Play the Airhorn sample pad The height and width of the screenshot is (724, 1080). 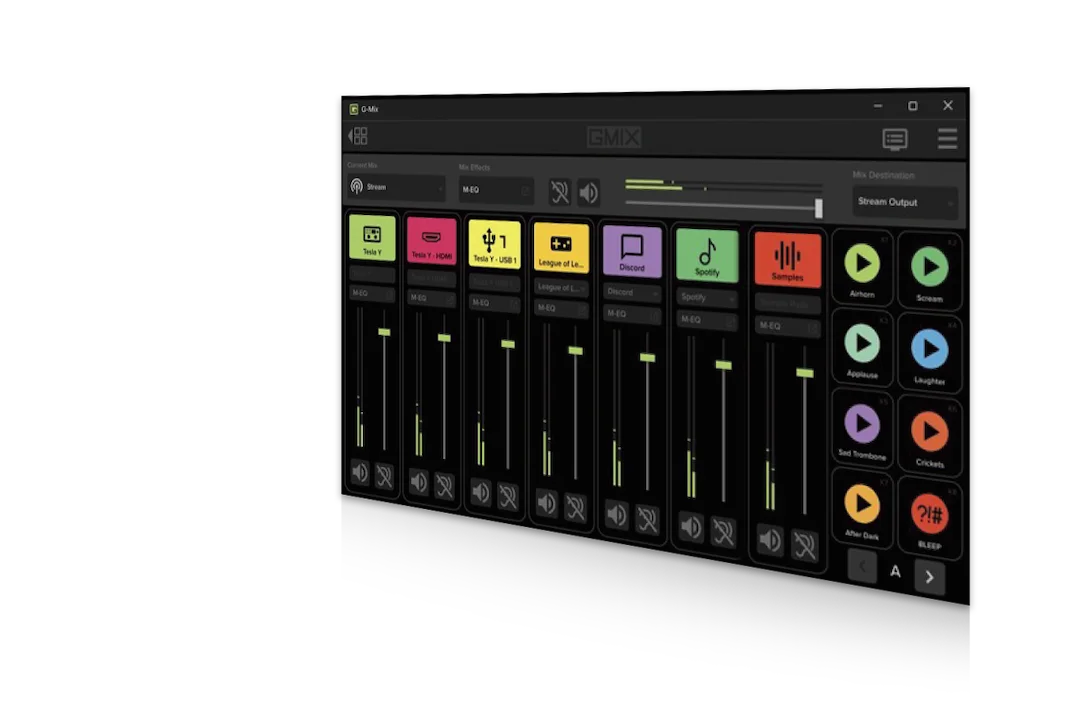862,263
